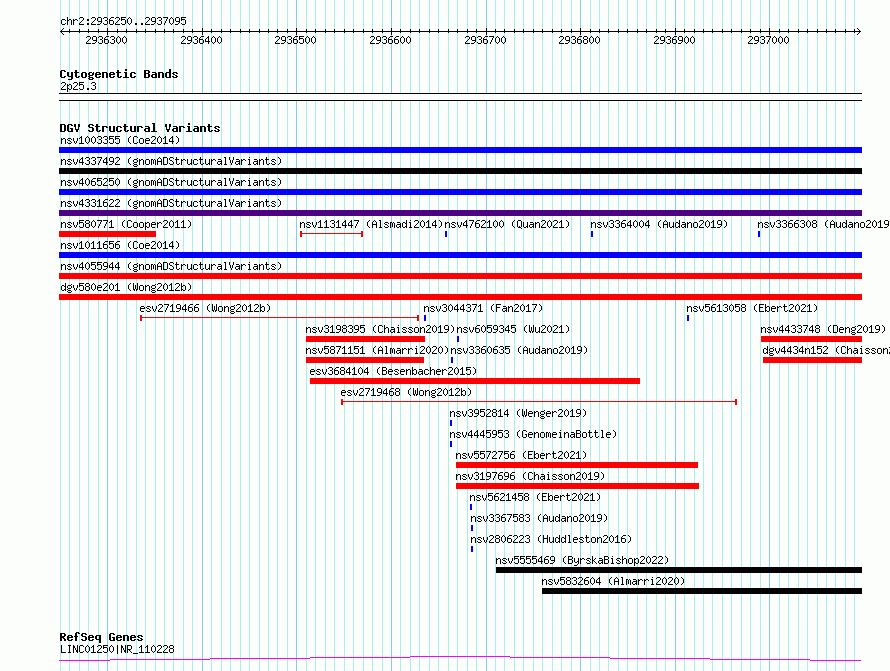Click the nsv580771 (Cooper2011) label
Screen dimensions: 890x671
tap(126, 224)
